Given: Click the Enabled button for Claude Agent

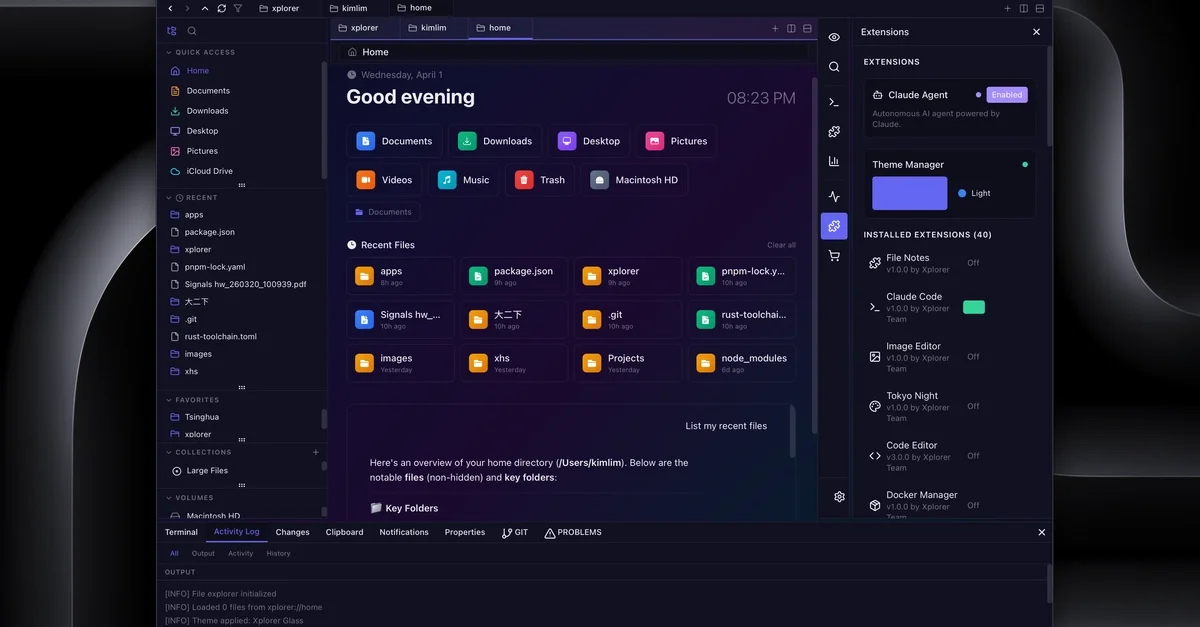Looking at the screenshot, I should click(x=1006, y=95).
